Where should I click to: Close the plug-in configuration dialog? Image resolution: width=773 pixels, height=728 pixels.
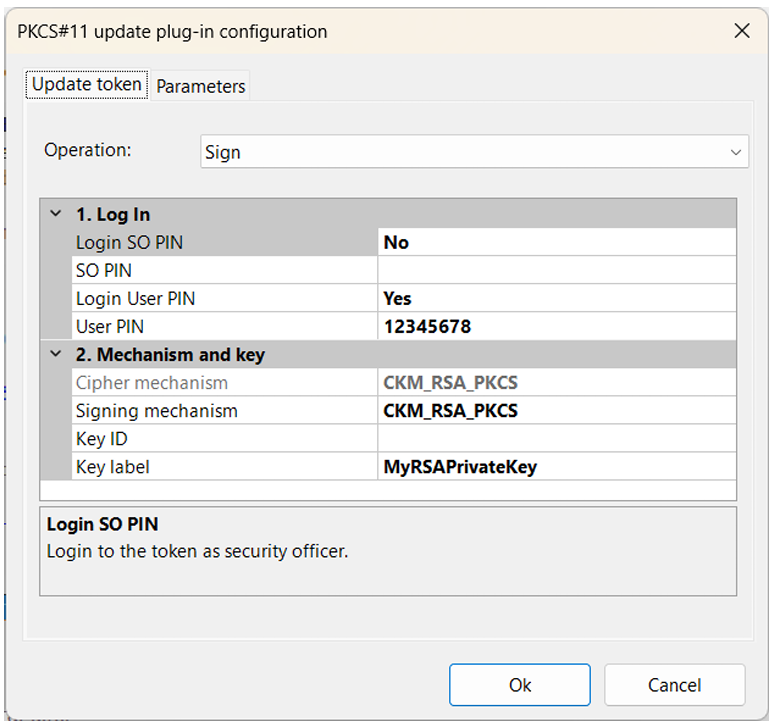[741, 31]
